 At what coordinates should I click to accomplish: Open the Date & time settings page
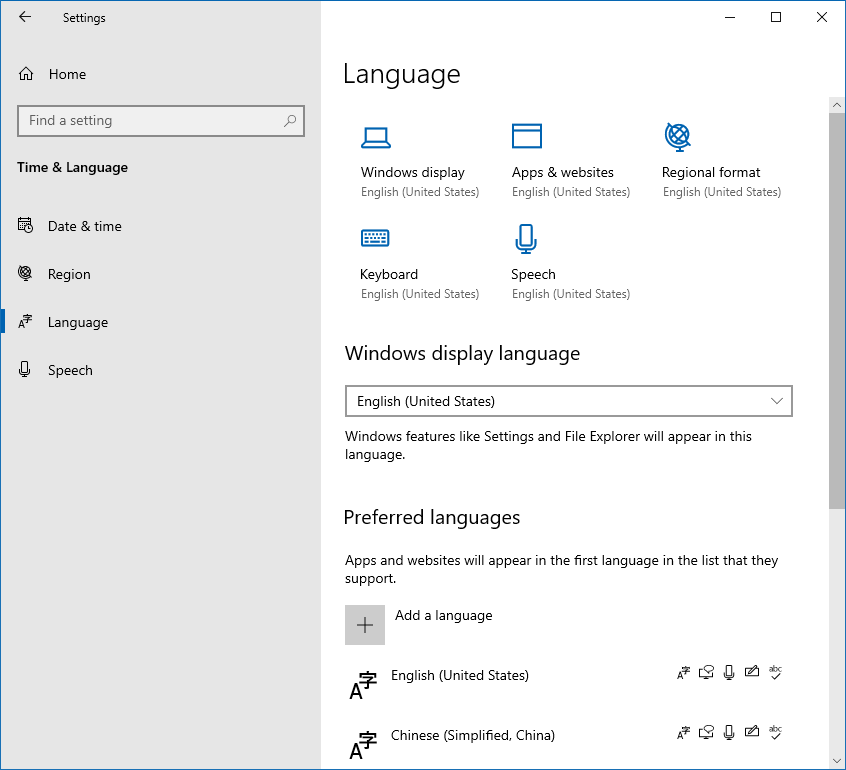point(84,226)
